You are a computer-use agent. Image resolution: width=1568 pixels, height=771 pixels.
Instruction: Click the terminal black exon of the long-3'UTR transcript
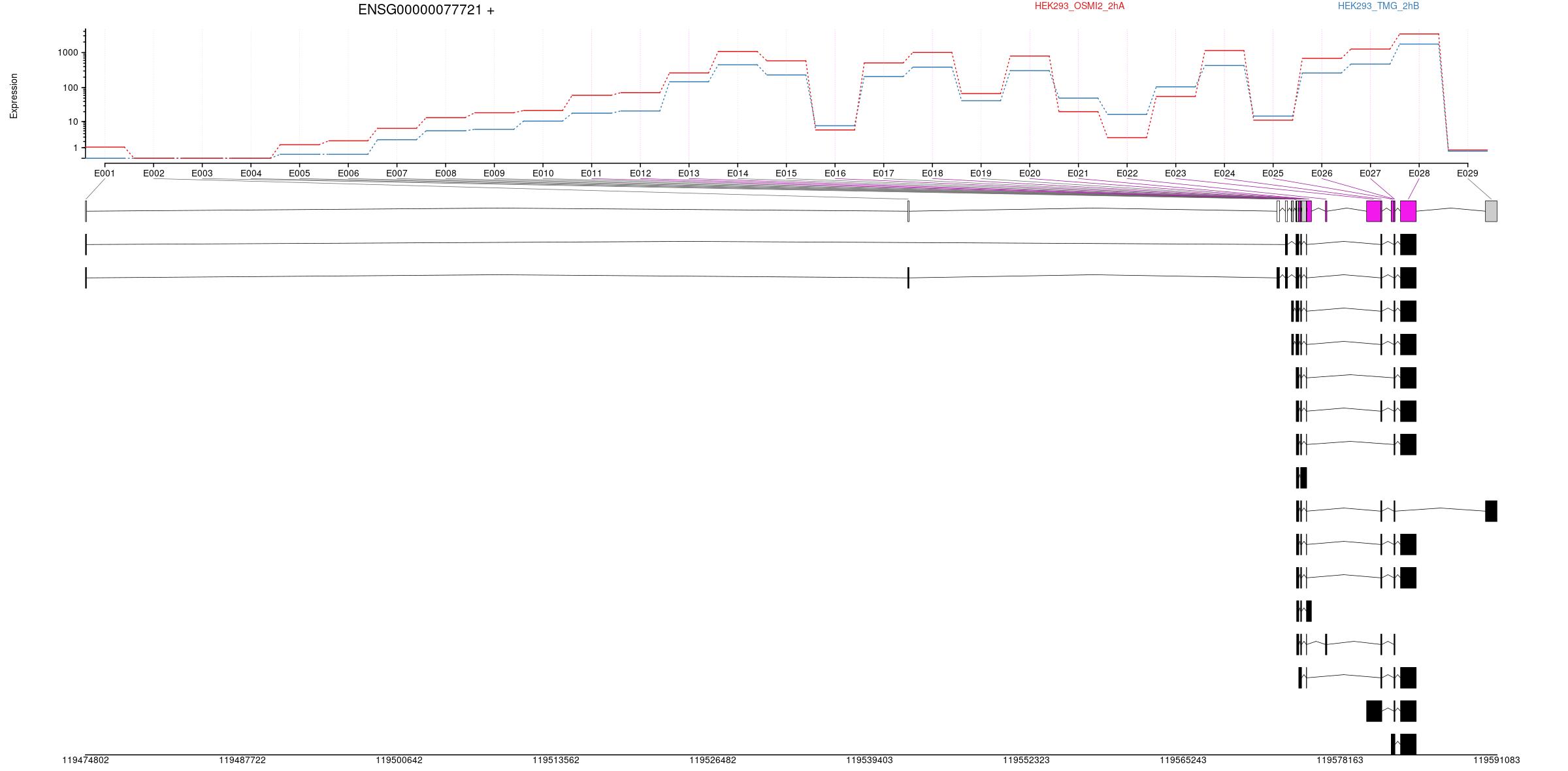[x=1491, y=511]
